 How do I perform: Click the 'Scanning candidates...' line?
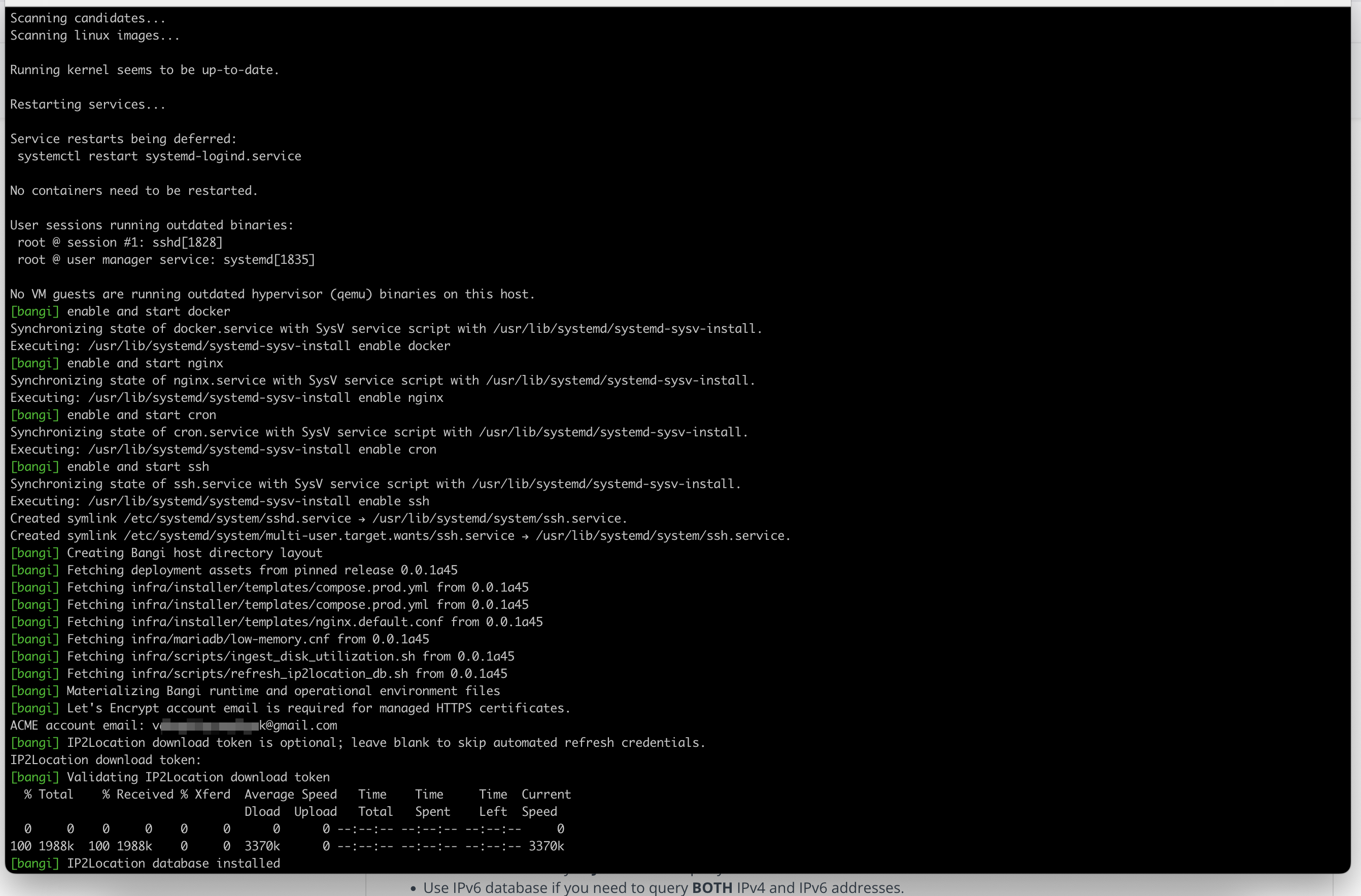(x=87, y=18)
